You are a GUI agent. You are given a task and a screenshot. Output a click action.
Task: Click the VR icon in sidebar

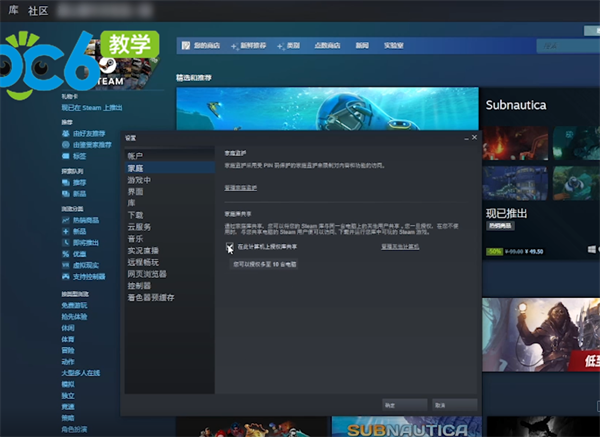(x=65, y=265)
